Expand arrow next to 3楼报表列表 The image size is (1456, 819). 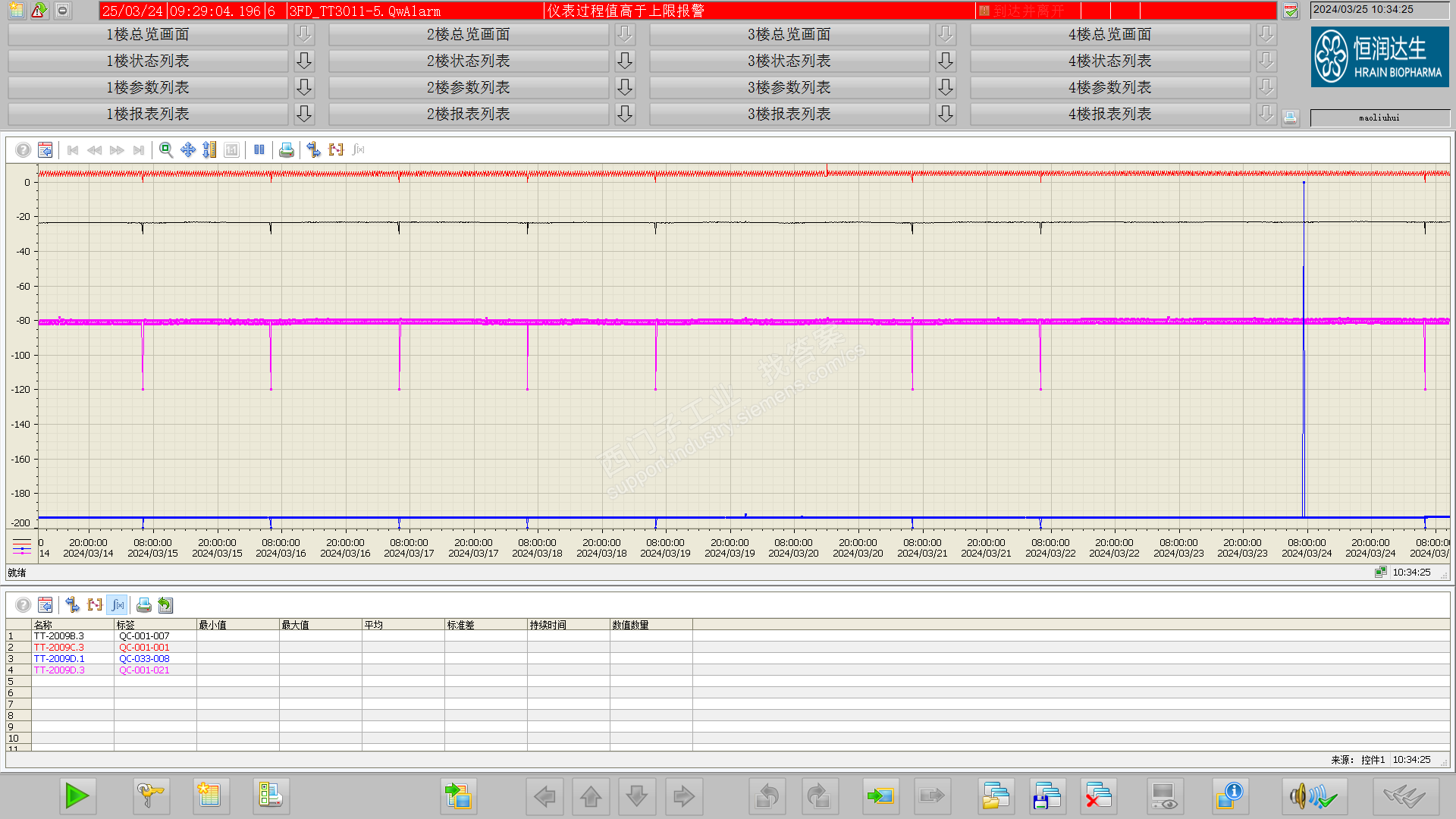tap(946, 114)
